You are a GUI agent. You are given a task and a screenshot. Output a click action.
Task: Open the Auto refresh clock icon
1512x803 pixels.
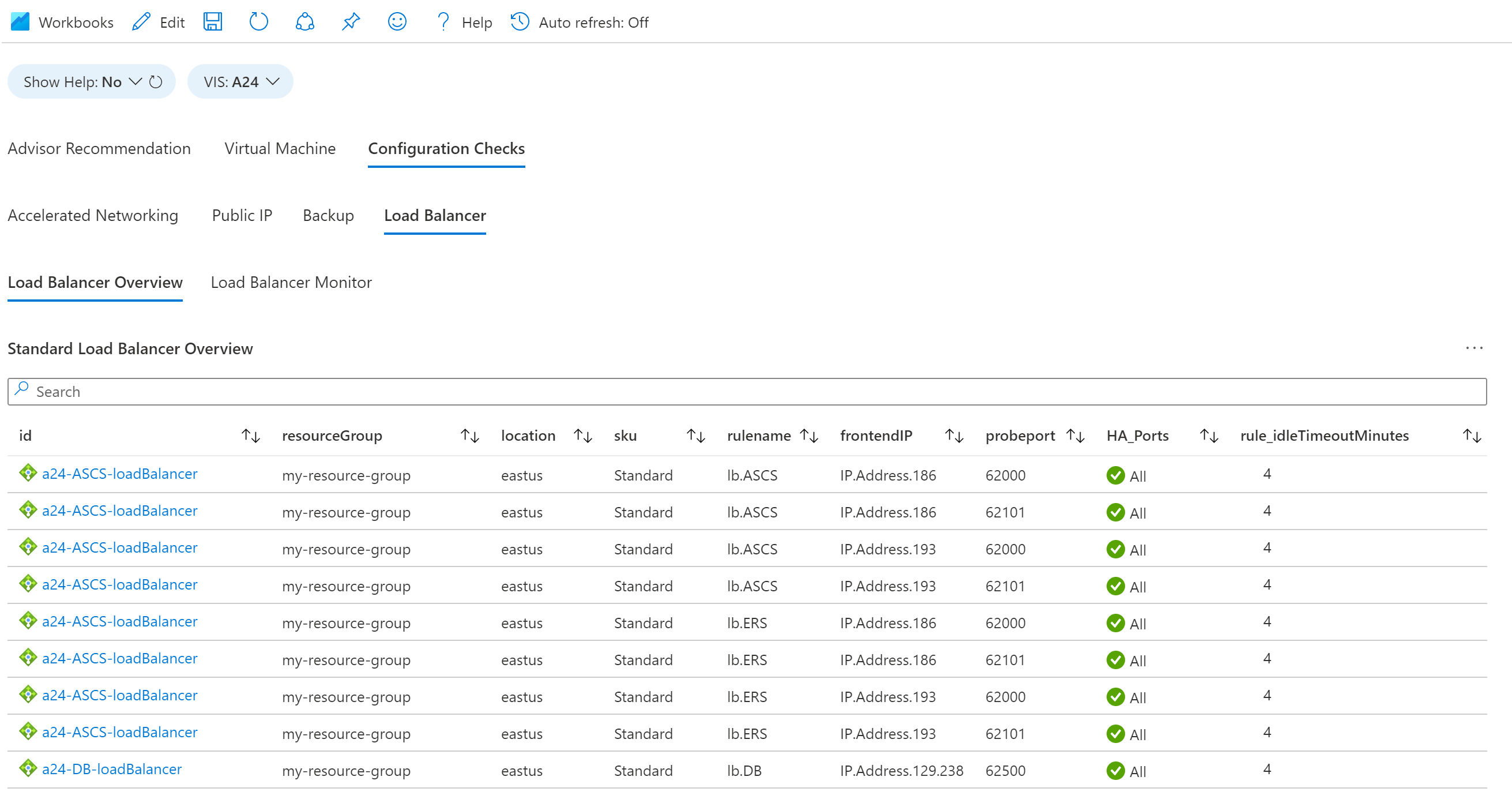(519, 22)
